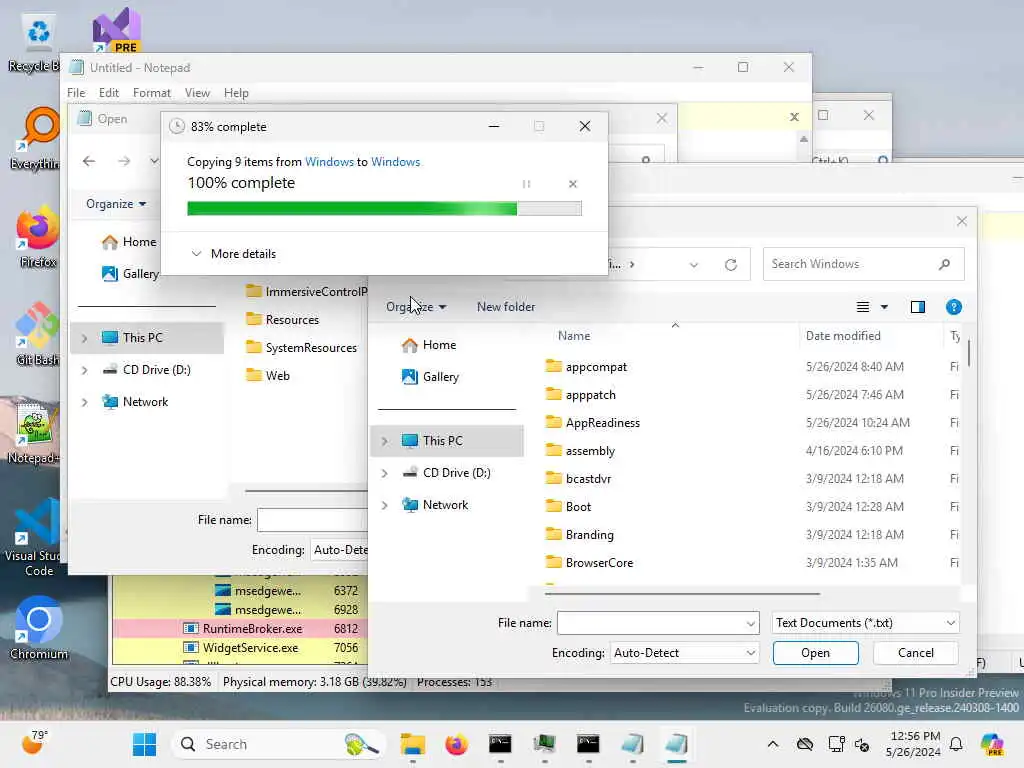Expand CD Drive (D:) in front dialog tree
The width and height of the screenshot is (1024, 768).
[385, 473]
